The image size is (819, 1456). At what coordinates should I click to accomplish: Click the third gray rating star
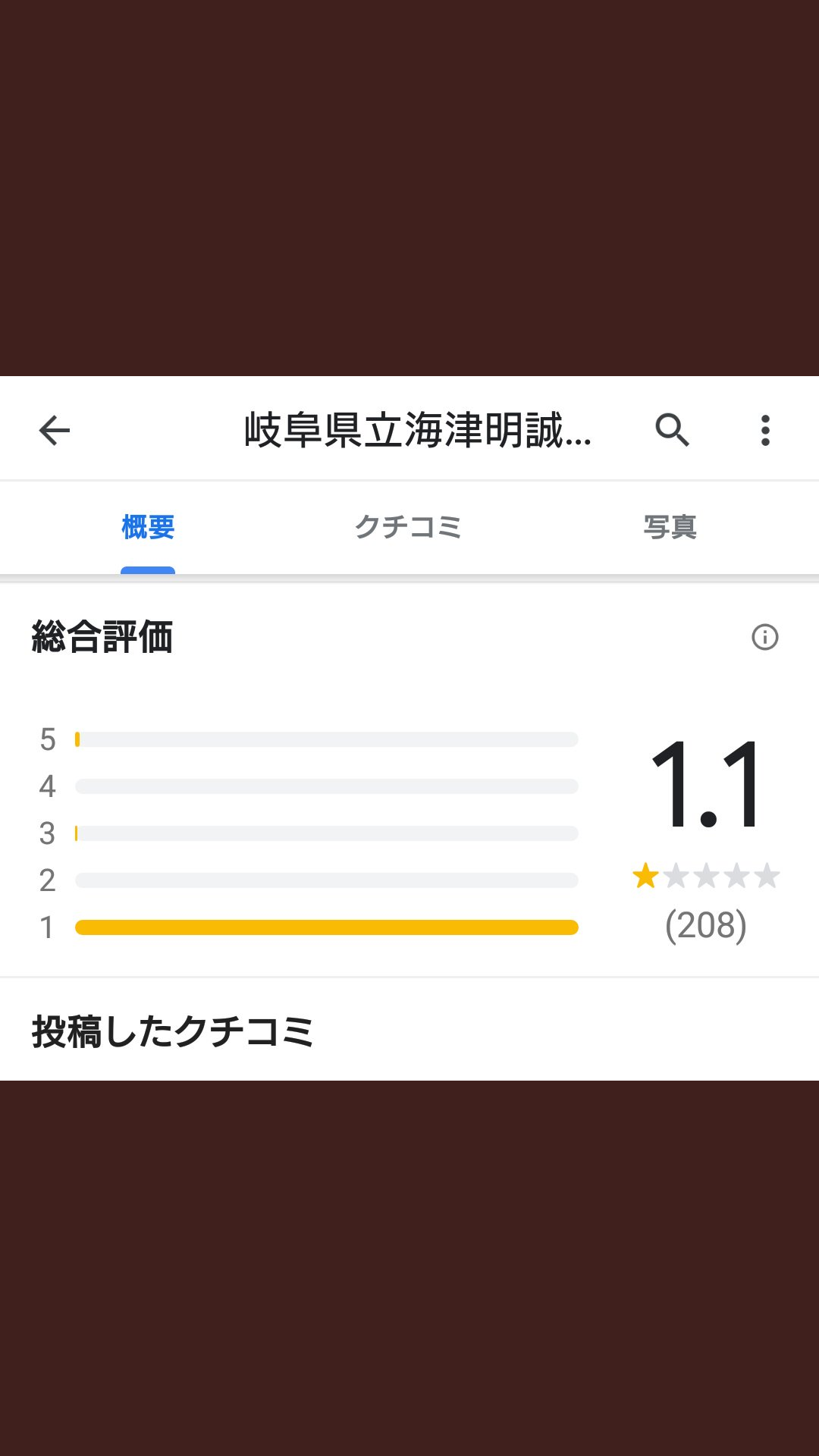[x=706, y=876]
